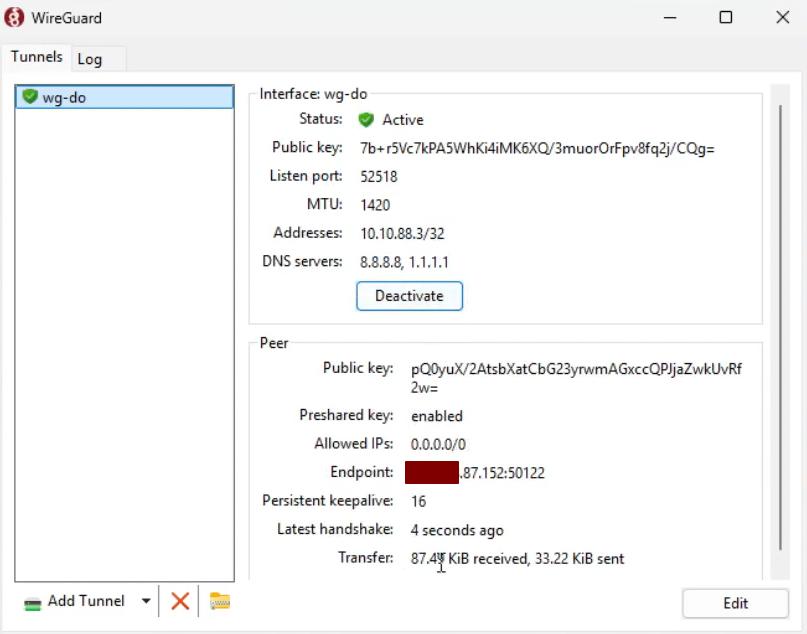Click allowed IPs value 0.0.0.0/0
The height and width of the screenshot is (634, 807).
[x=438, y=444]
